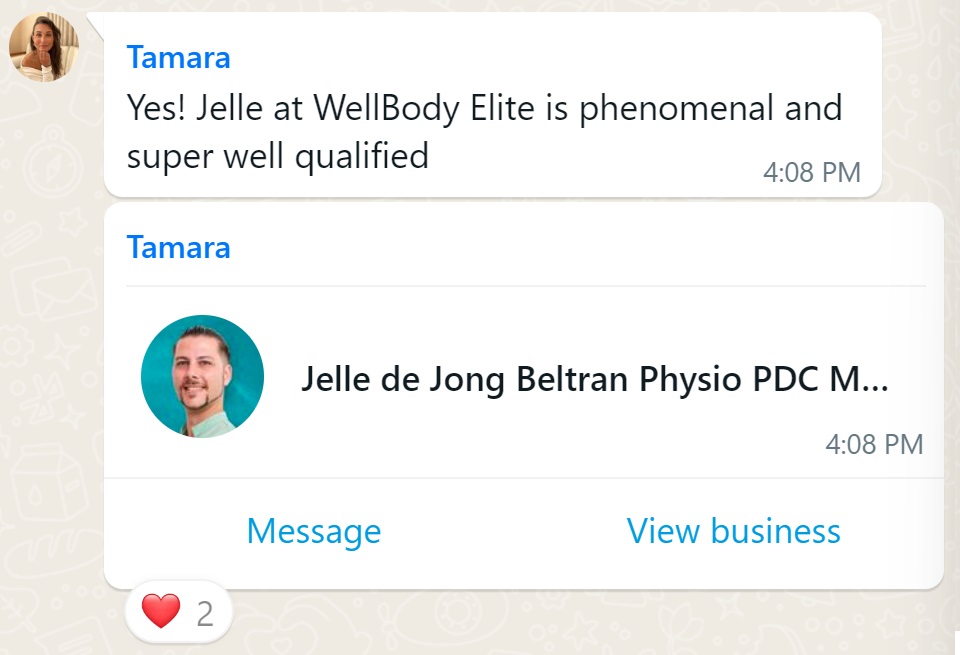The width and height of the screenshot is (960, 655).
Task: Open Tamara's profile photo avatar
Action: coord(44,47)
